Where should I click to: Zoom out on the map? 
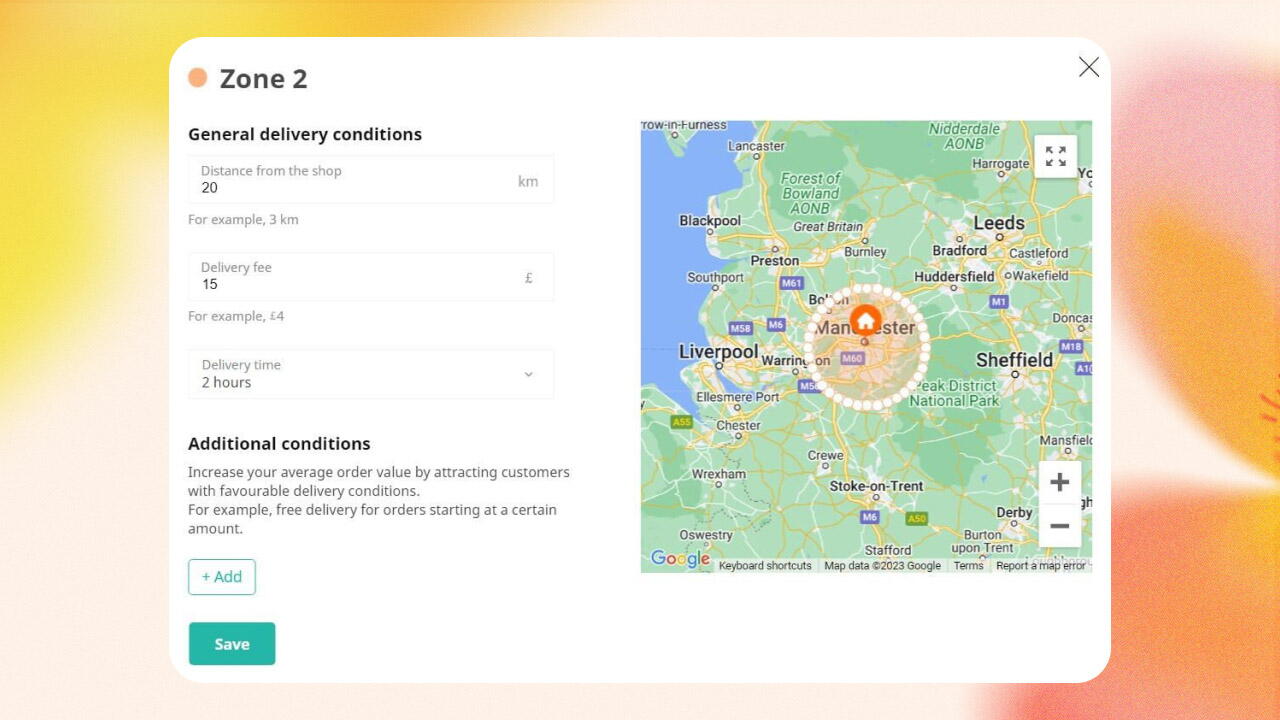pos(1060,526)
